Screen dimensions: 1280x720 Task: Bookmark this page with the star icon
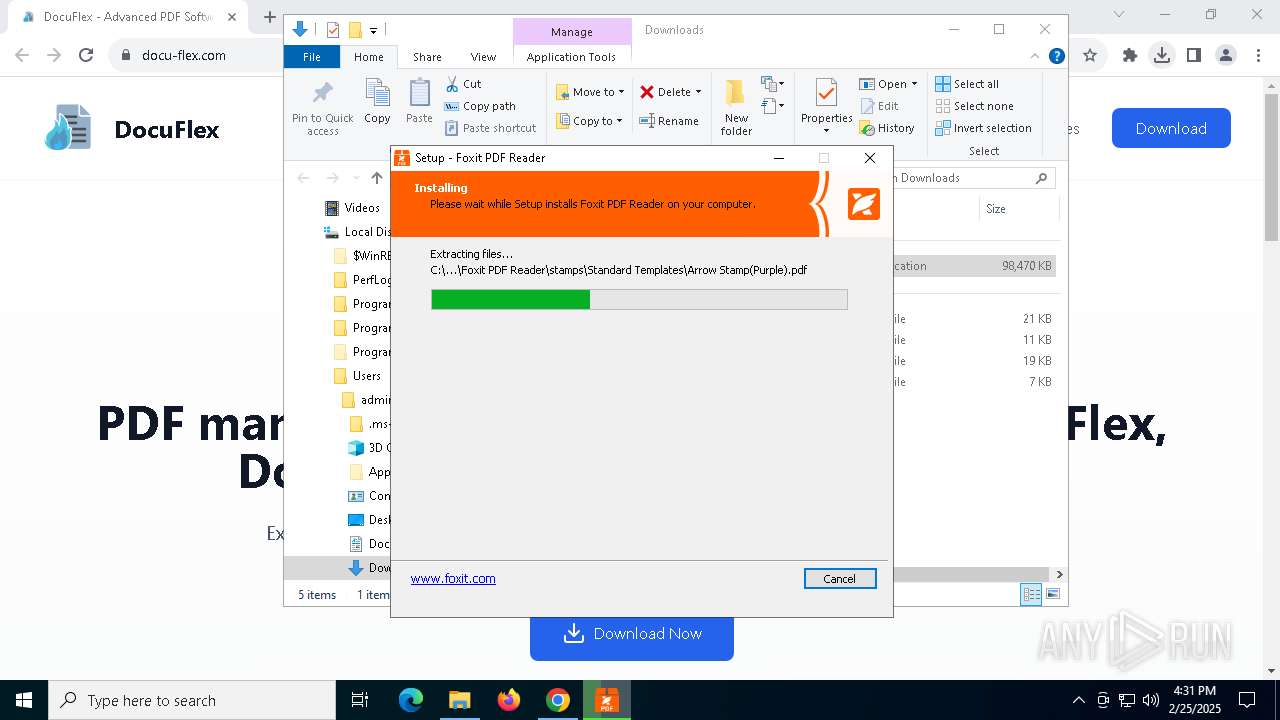(1090, 55)
